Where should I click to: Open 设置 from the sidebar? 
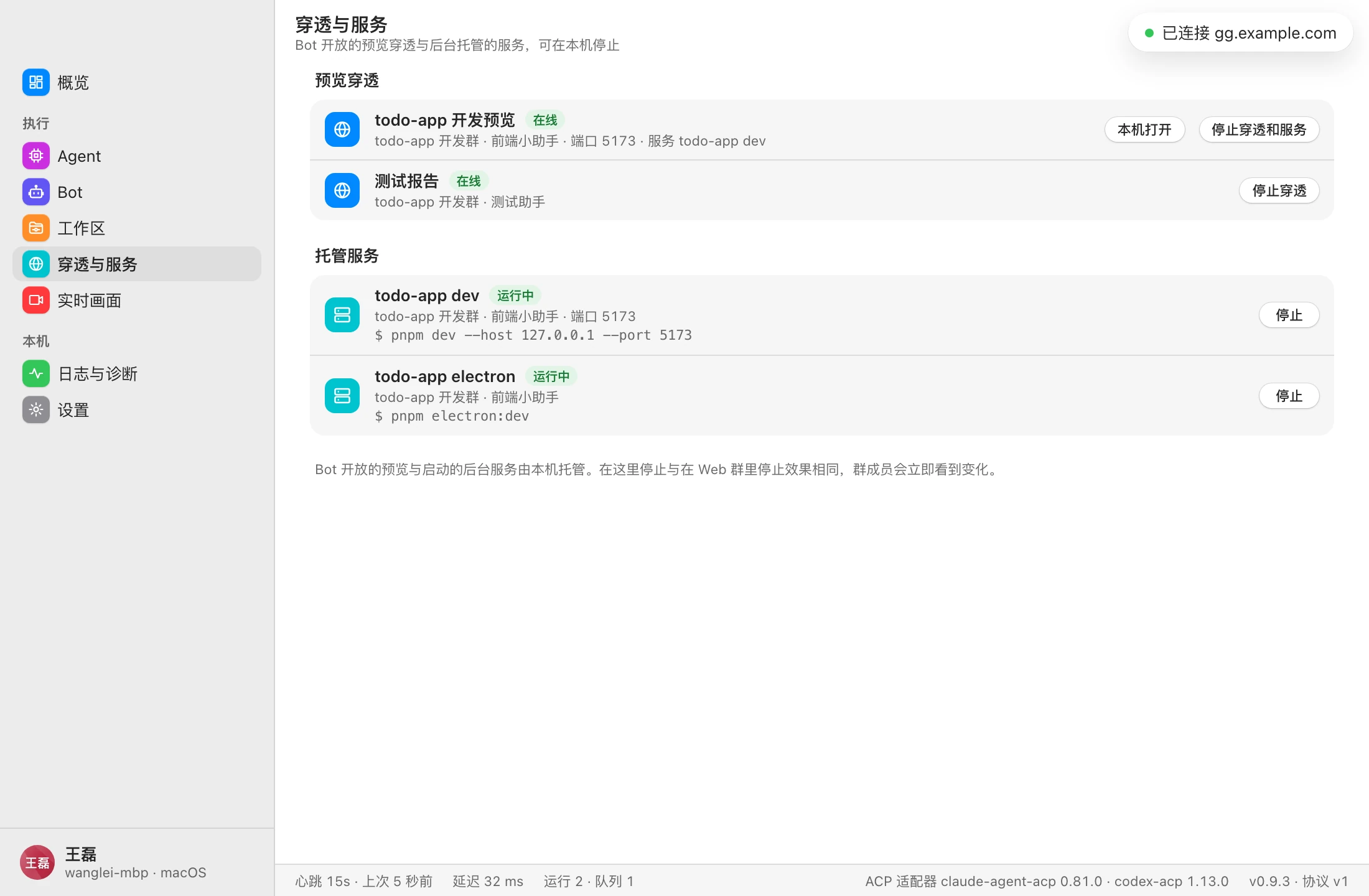[x=137, y=409]
